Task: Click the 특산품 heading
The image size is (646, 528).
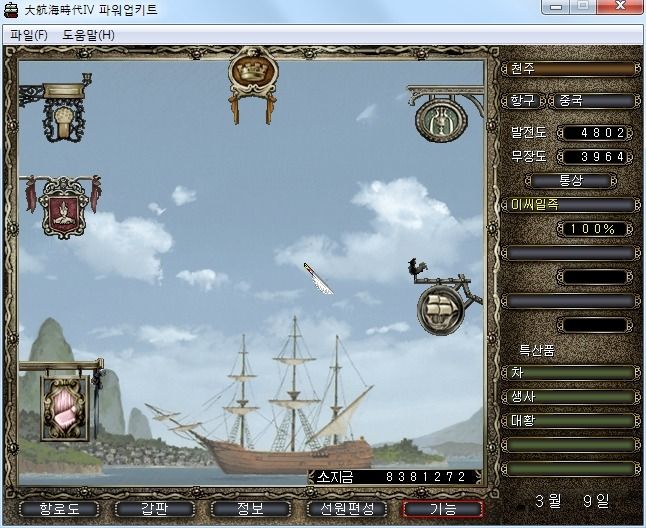Action: (537, 350)
